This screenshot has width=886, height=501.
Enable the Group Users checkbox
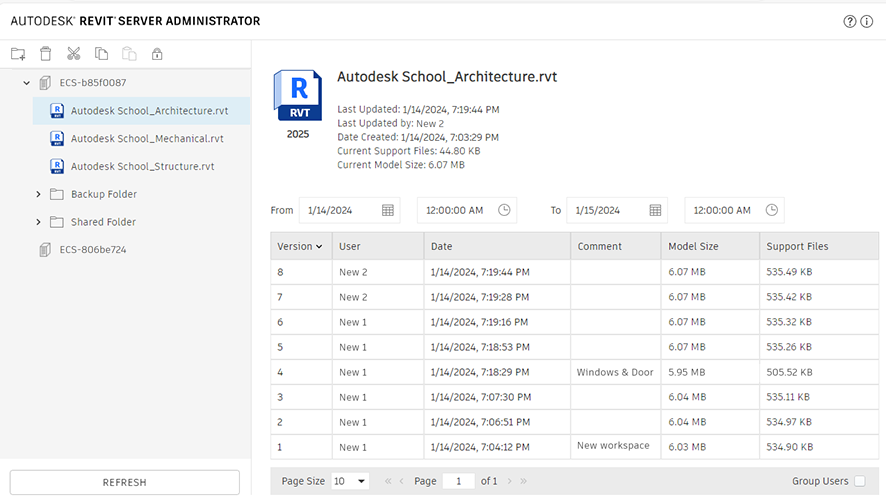click(859, 481)
